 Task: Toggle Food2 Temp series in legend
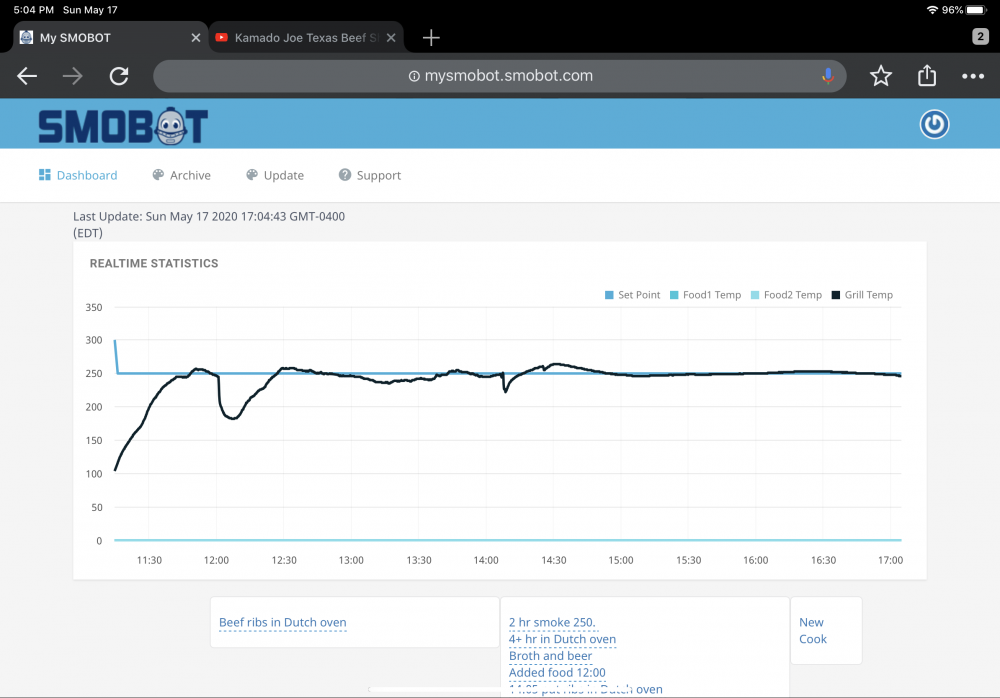click(x=786, y=295)
